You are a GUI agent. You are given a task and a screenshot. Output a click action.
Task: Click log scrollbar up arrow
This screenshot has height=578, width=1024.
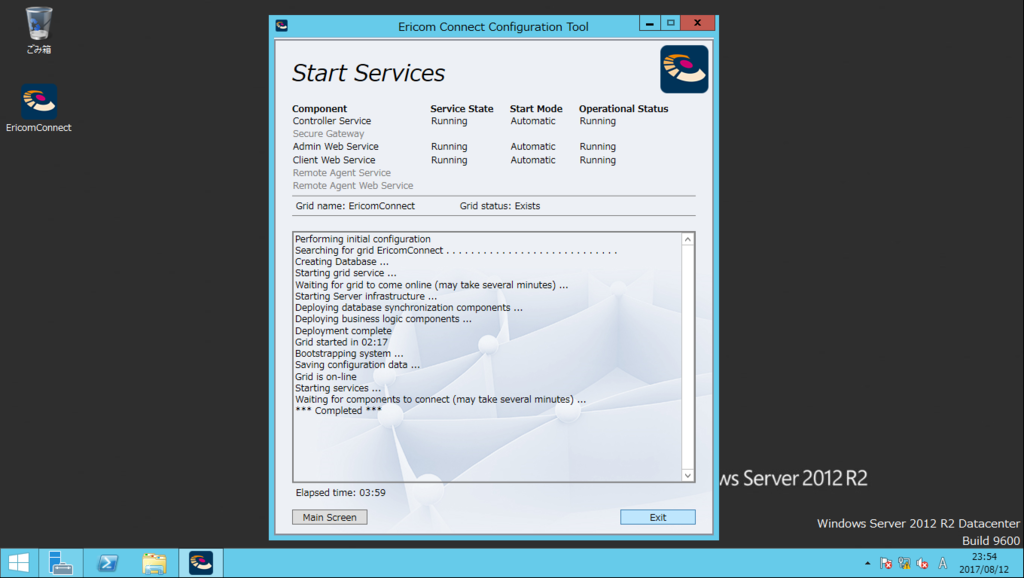[688, 239]
